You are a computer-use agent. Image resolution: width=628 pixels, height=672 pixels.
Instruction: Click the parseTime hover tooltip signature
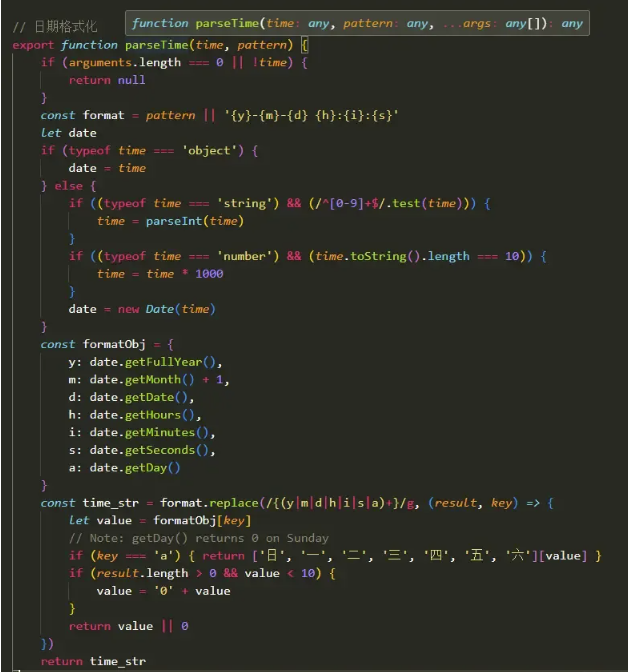point(357,23)
